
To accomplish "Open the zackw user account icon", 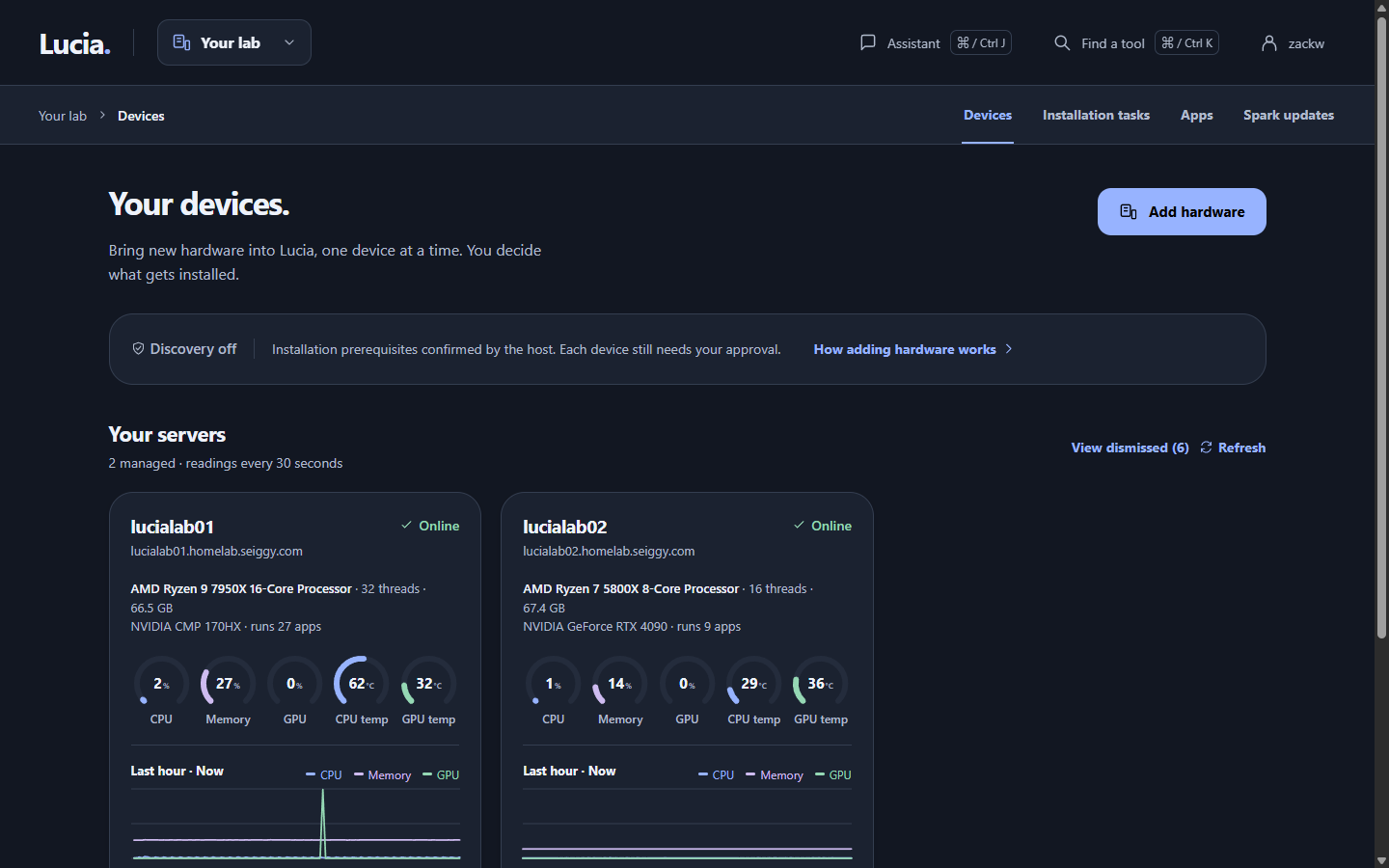I will pos(1269,42).
